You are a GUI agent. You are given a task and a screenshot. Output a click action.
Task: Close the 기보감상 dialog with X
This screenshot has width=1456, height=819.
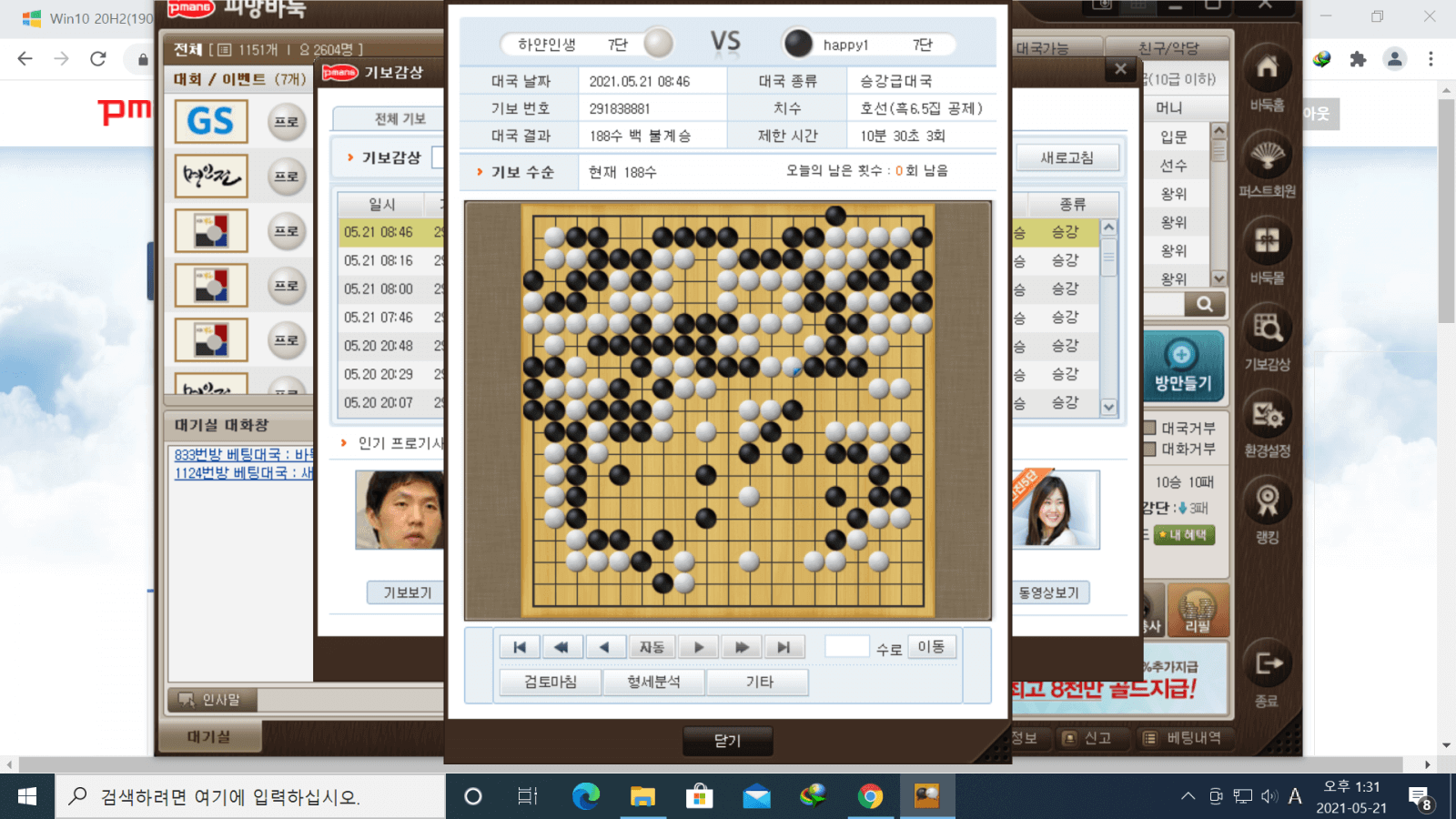1121,69
